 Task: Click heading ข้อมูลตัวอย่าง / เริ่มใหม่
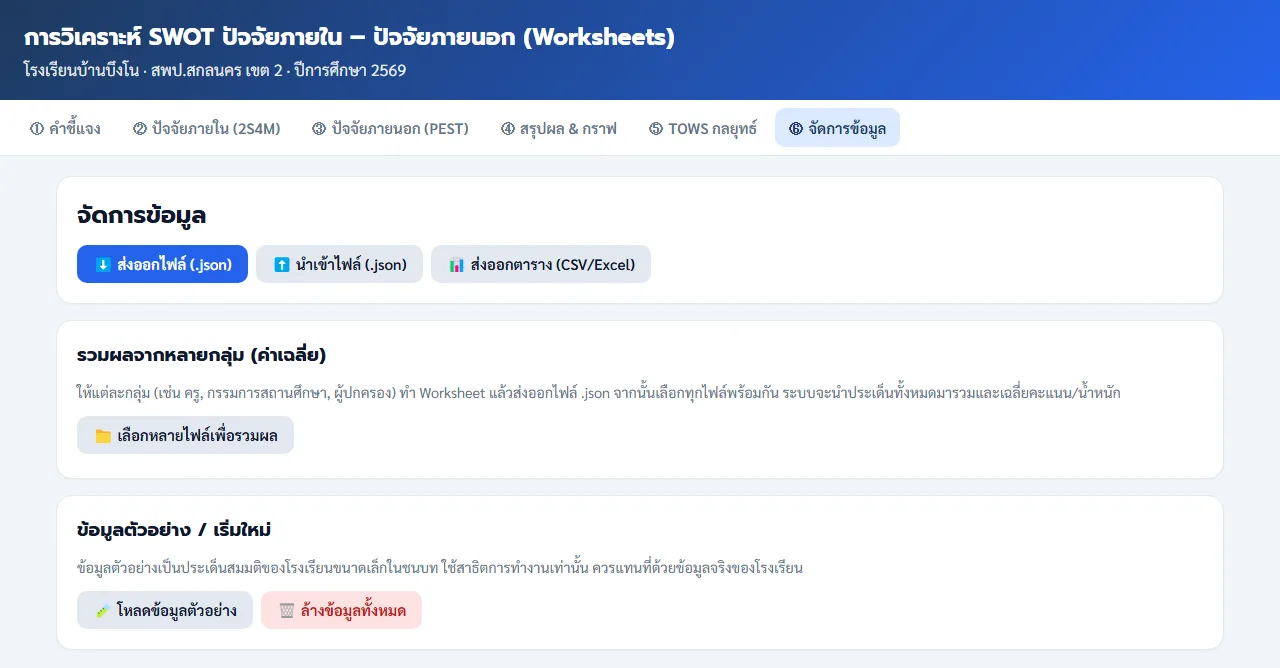point(174,530)
